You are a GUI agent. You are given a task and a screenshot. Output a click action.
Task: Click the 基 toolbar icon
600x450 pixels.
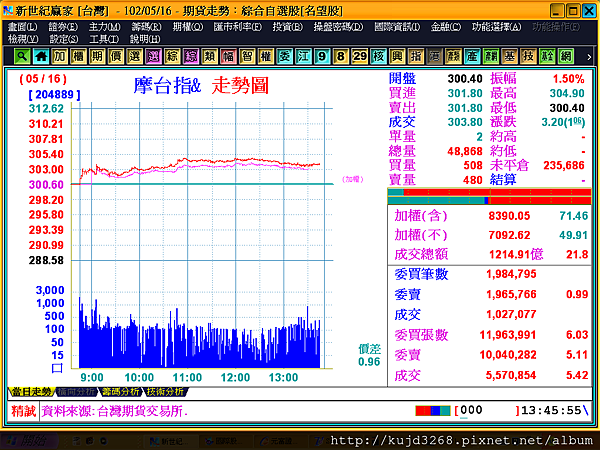(510, 57)
